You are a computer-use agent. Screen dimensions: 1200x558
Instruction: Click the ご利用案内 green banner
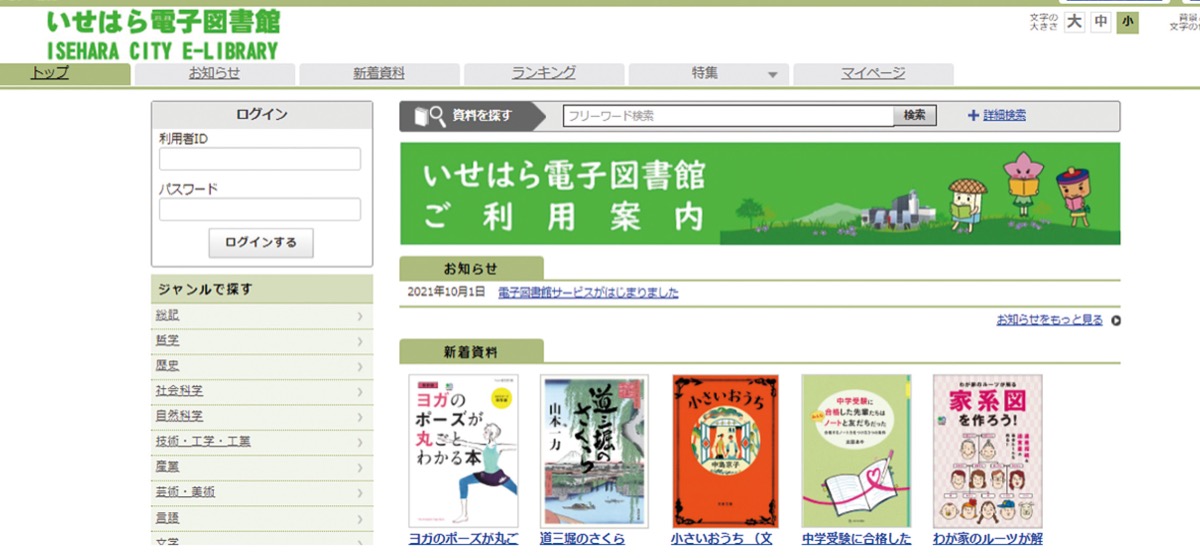(760, 194)
